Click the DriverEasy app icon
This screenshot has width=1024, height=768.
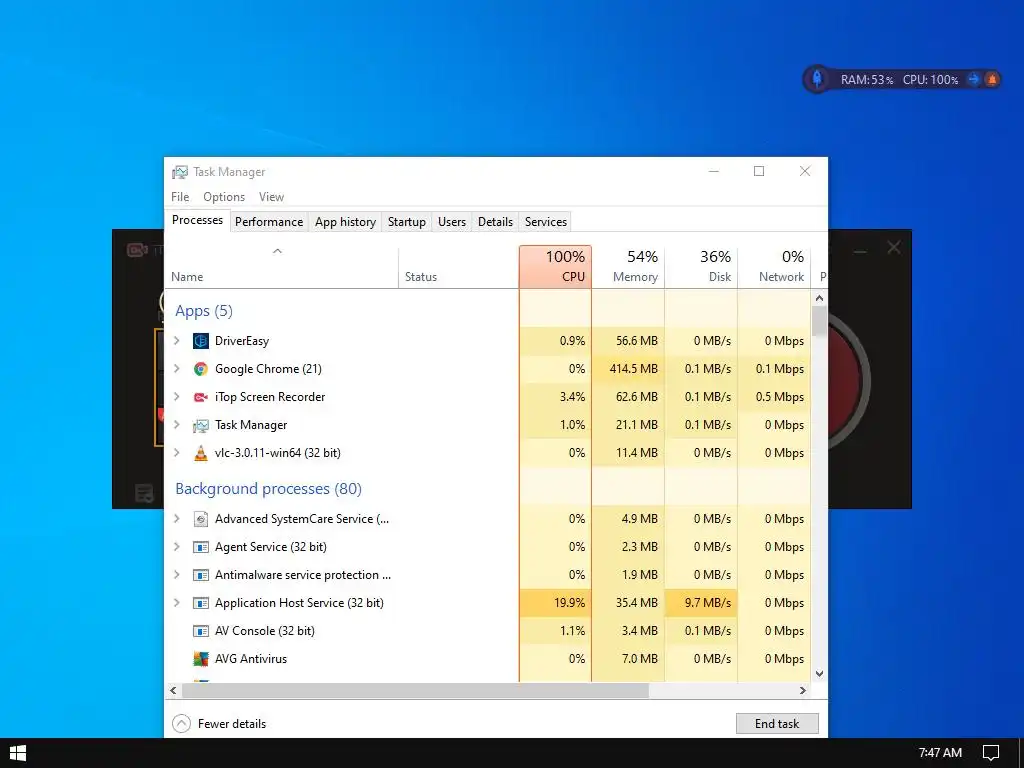[200, 341]
